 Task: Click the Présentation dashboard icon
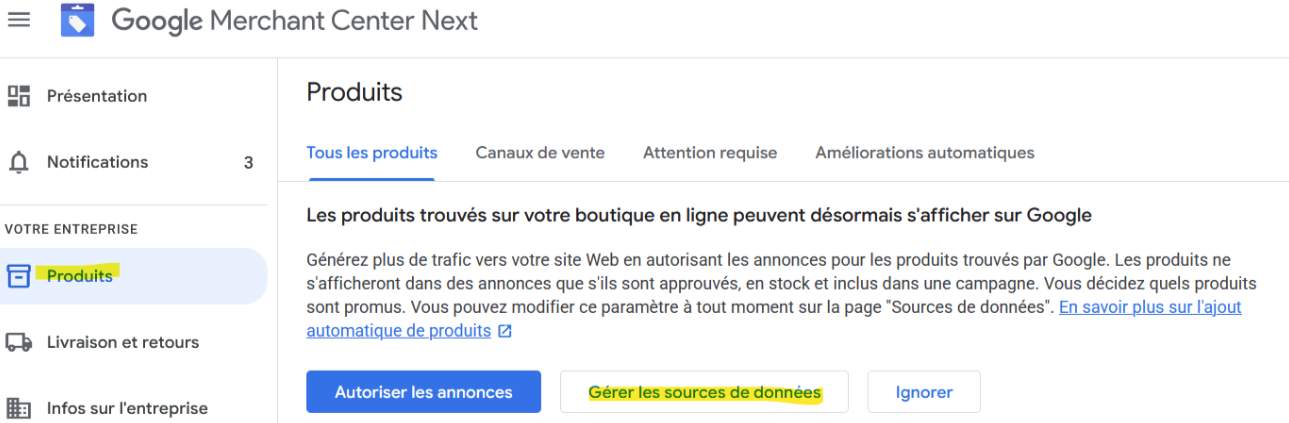coord(18,96)
